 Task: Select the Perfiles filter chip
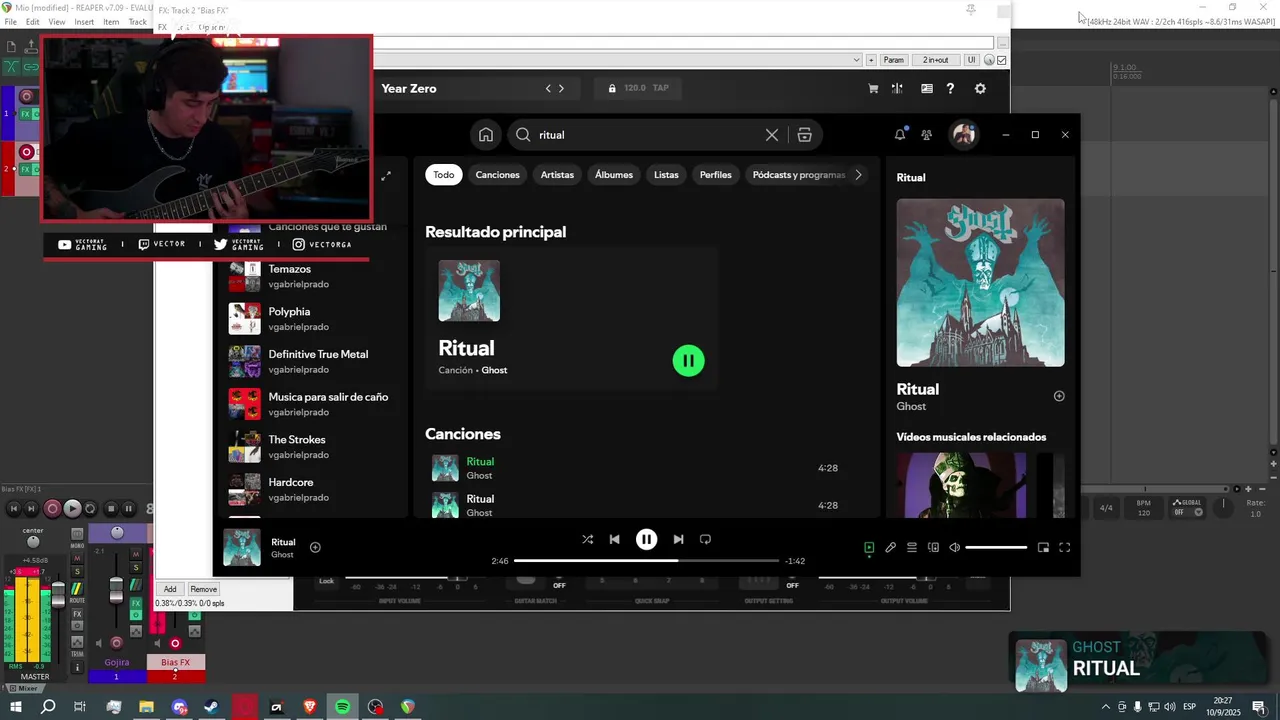click(x=716, y=175)
